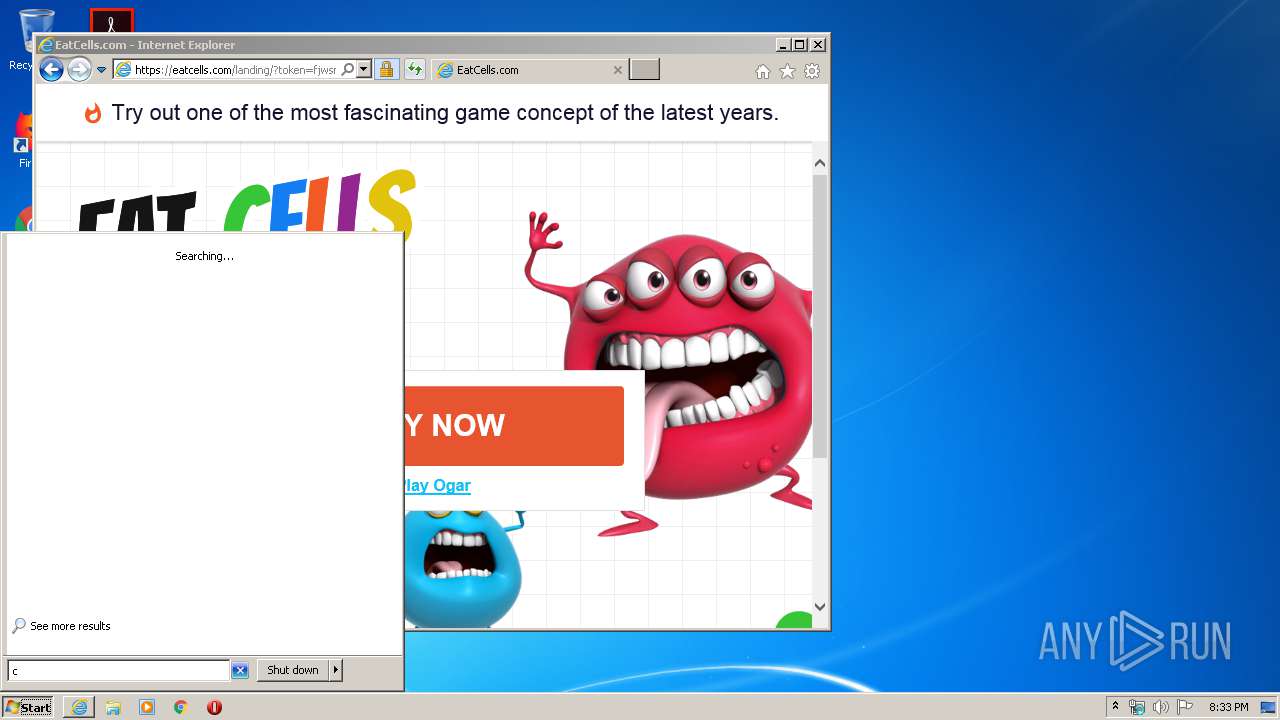This screenshot has width=1280, height=720.
Task: Expand the address bar autocomplete dropdown
Action: pos(364,70)
